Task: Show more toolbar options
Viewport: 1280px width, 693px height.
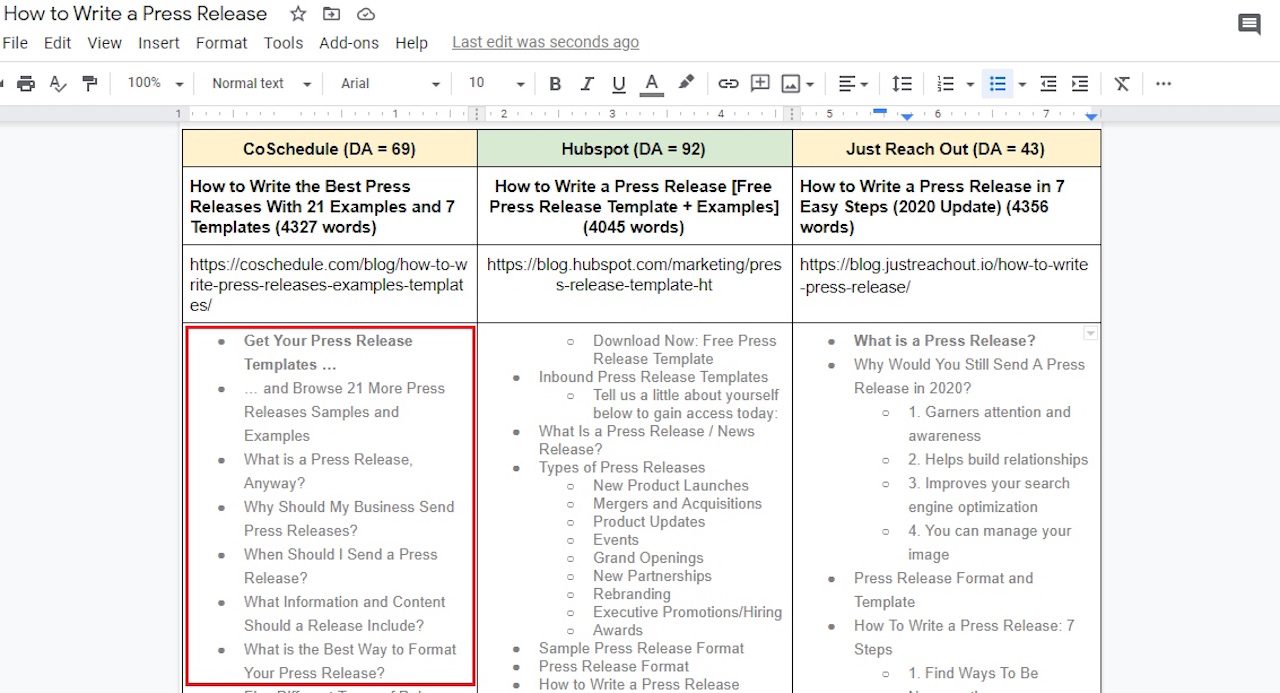Action: pyautogui.click(x=1163, y=84)
